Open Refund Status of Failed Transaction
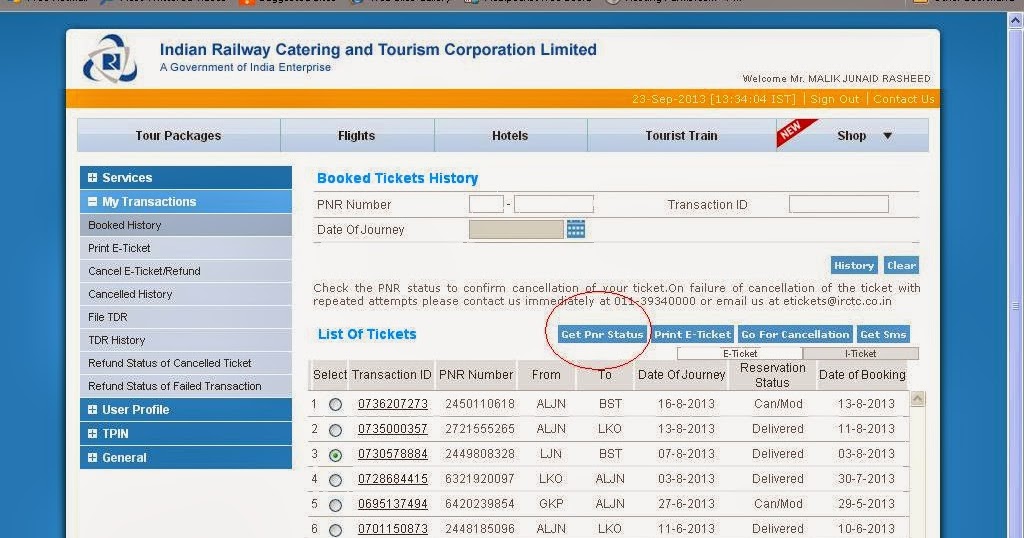 pyautogui.click(x=185, y=386)
